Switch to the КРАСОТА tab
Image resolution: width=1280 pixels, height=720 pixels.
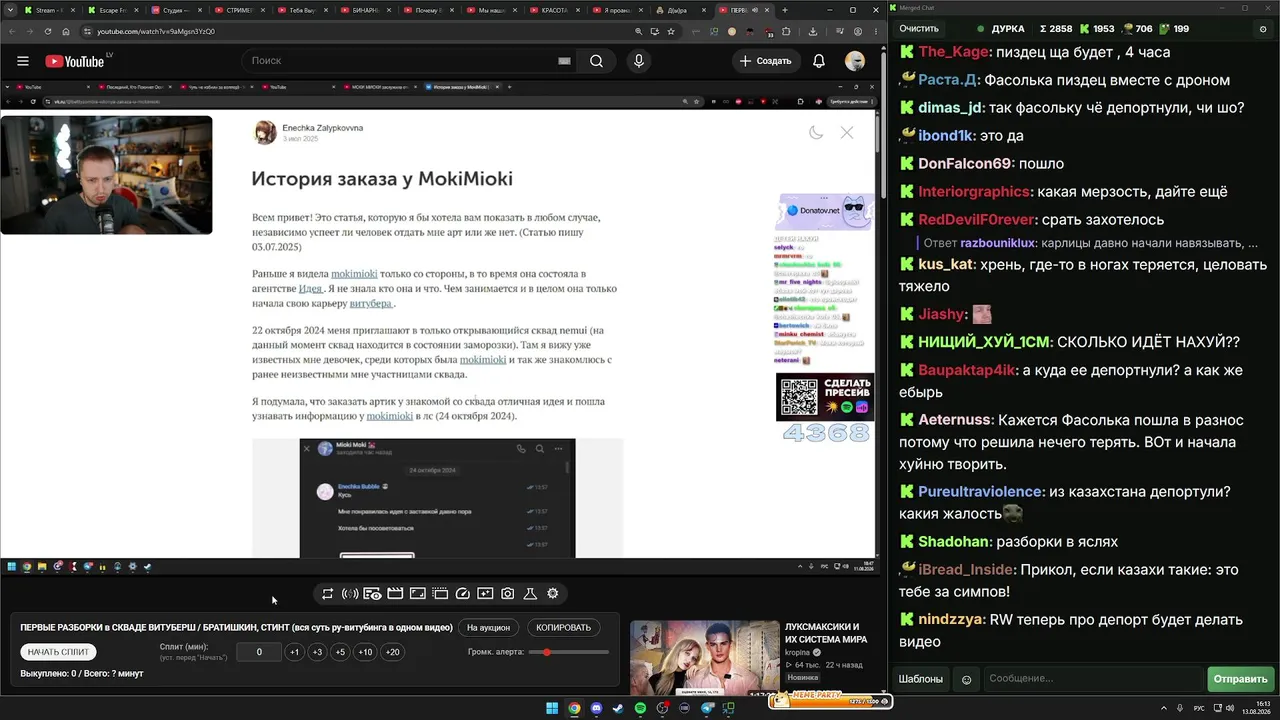553,10
